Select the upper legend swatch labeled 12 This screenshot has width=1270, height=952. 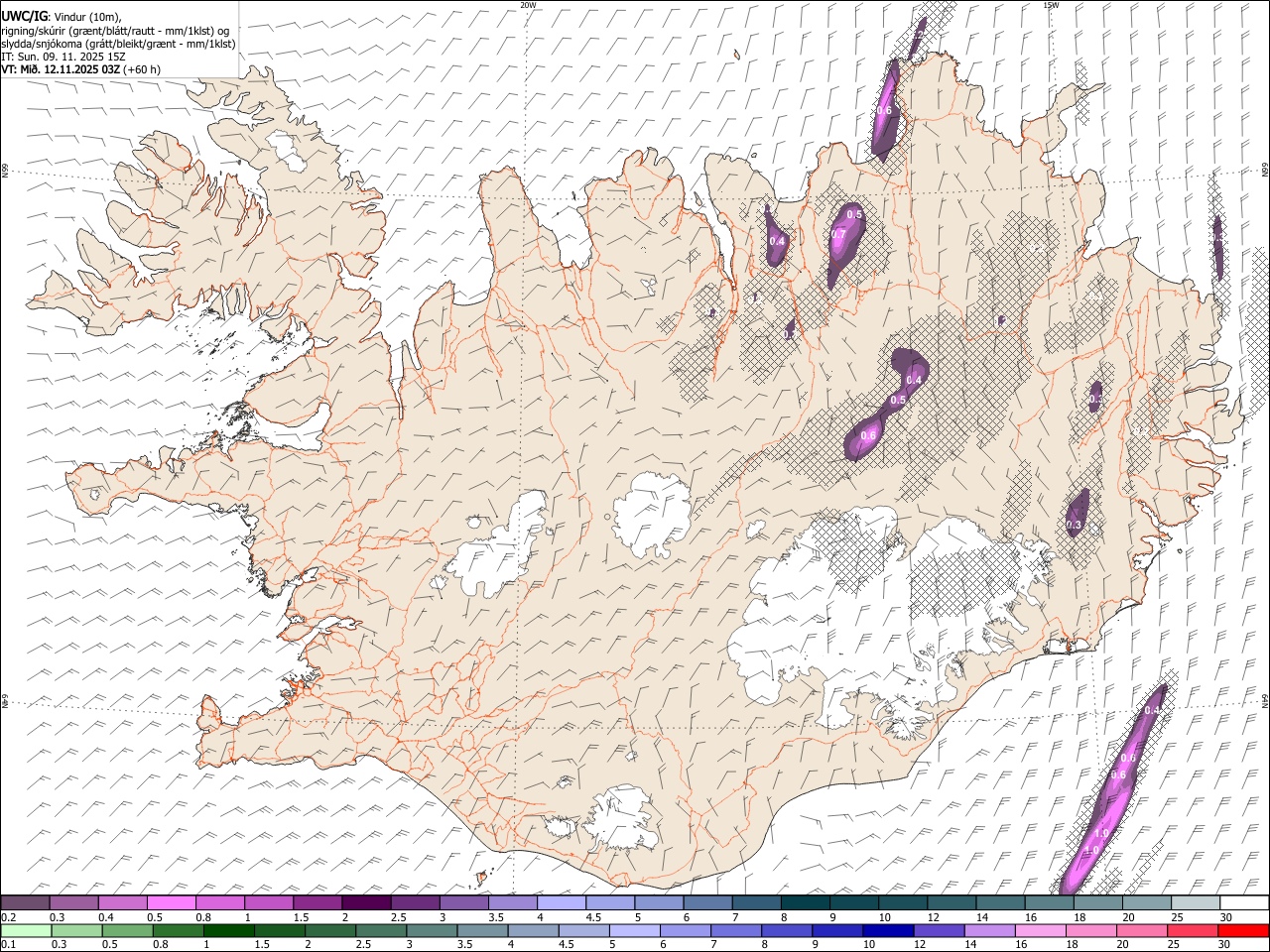[x=952, y=902]
